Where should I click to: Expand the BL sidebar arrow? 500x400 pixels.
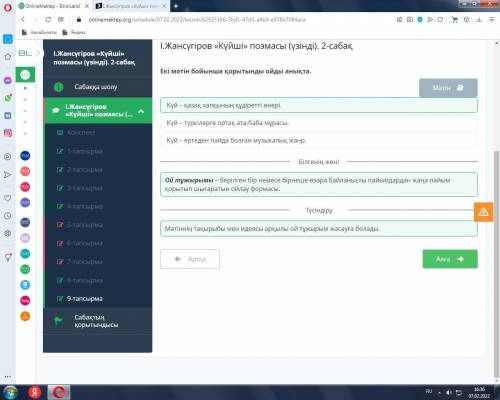coord(38,53)
